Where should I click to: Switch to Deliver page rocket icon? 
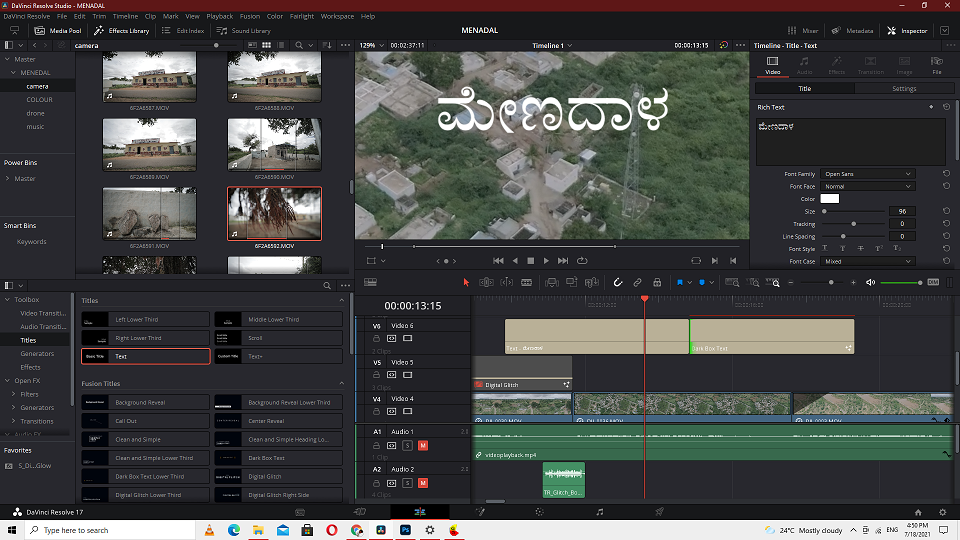[x=659, y=512]
